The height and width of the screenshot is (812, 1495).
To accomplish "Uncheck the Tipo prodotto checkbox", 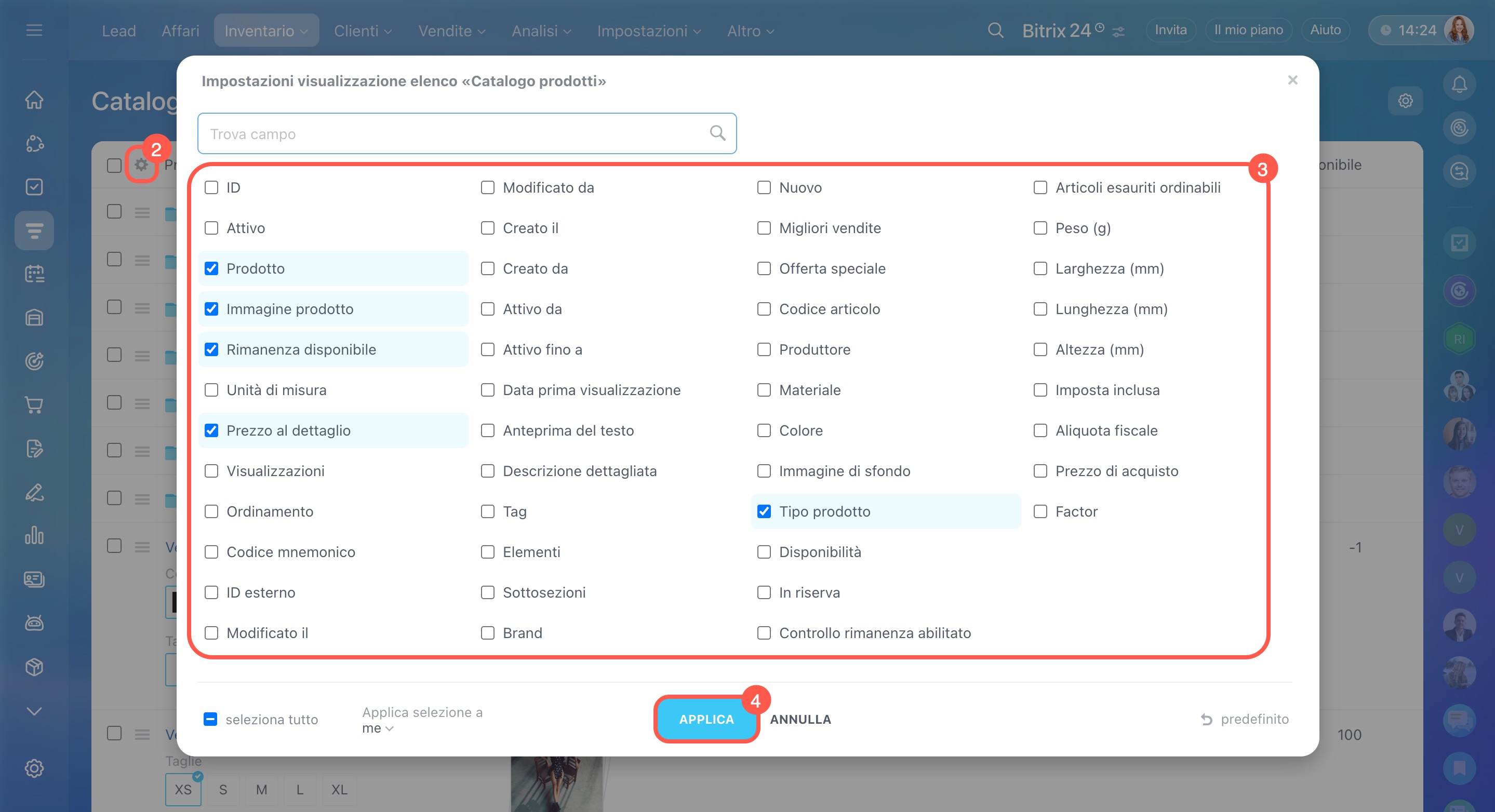I will tap(764, 511).
